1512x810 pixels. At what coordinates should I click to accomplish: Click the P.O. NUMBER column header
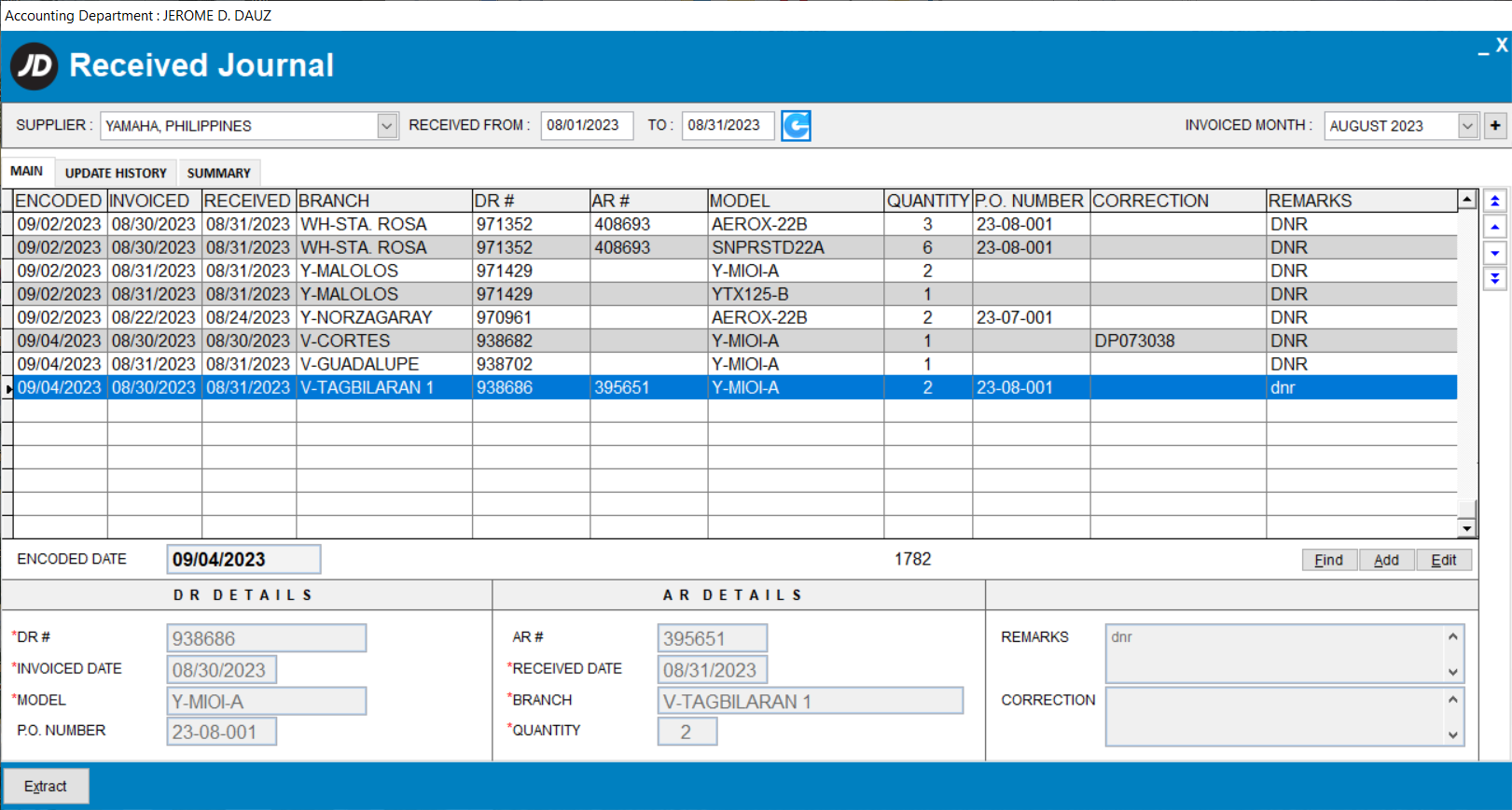point(1031,201)
